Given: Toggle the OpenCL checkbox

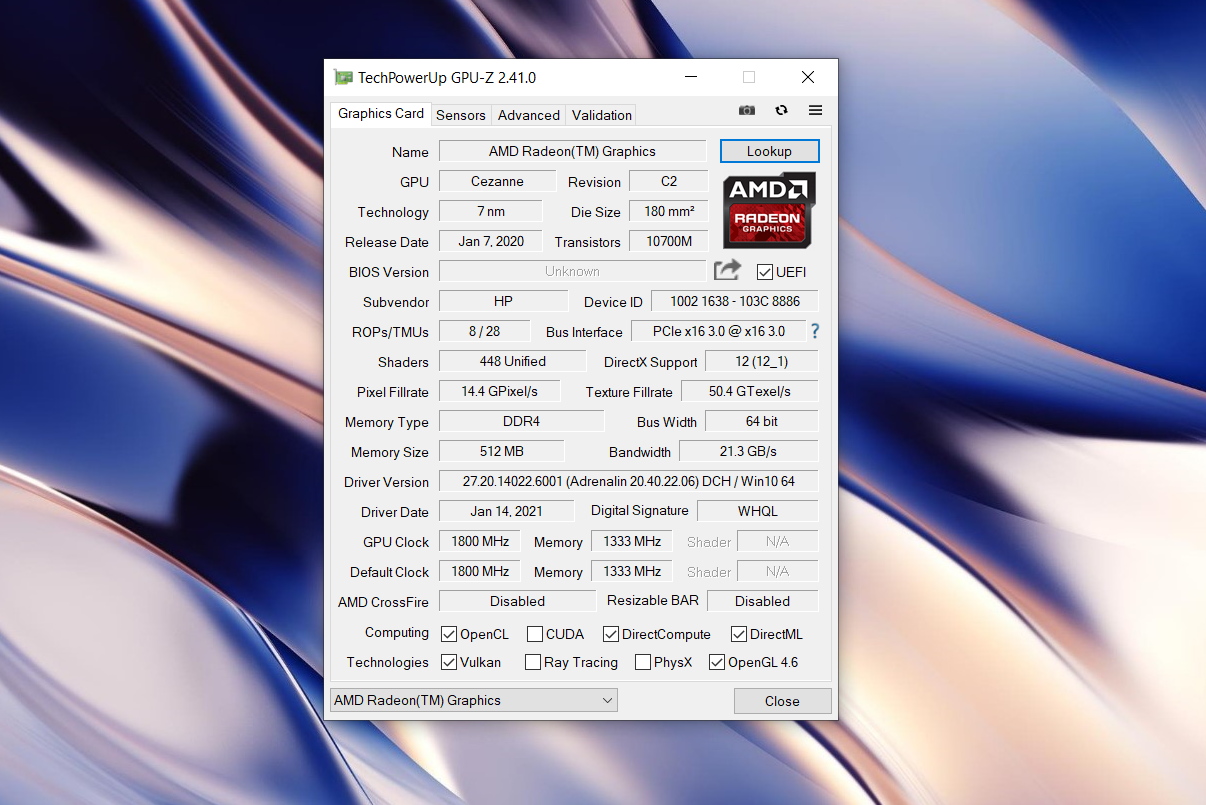Looking at the screenshot, I should [449, 634].
